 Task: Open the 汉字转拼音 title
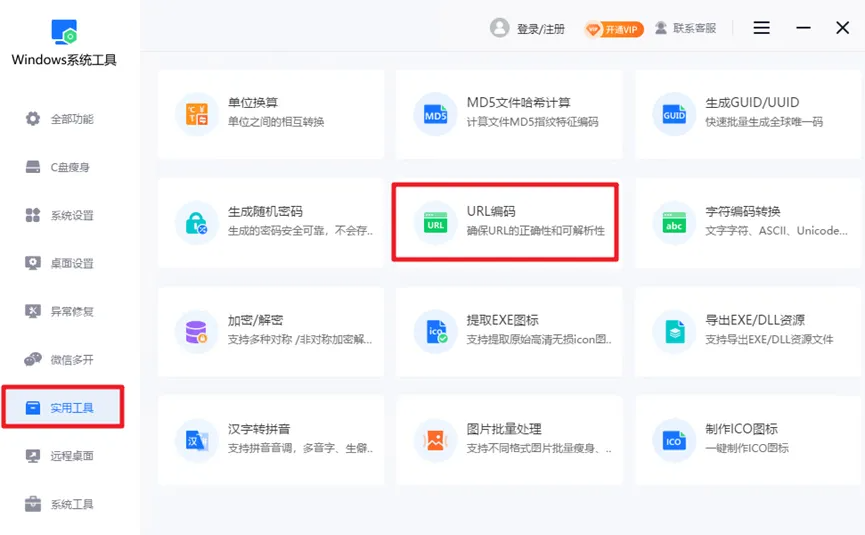pos(259,429)
